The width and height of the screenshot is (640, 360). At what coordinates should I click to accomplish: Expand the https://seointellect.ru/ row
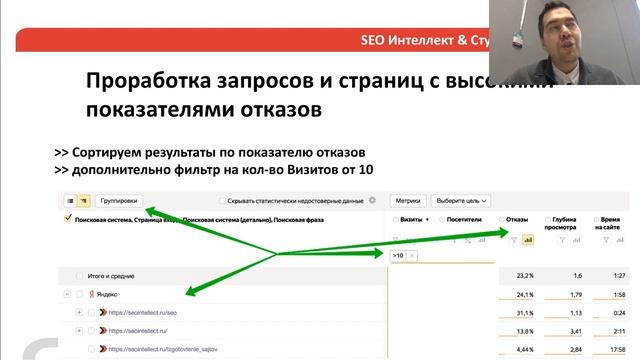[79, 331]
